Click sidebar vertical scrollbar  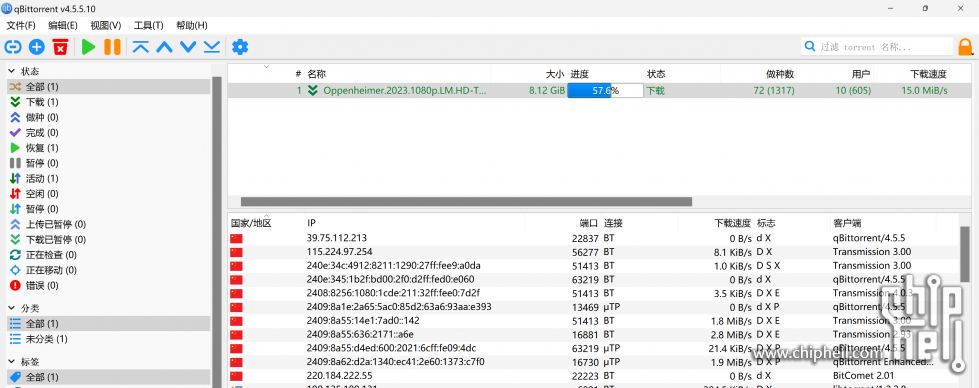point(217,231)
